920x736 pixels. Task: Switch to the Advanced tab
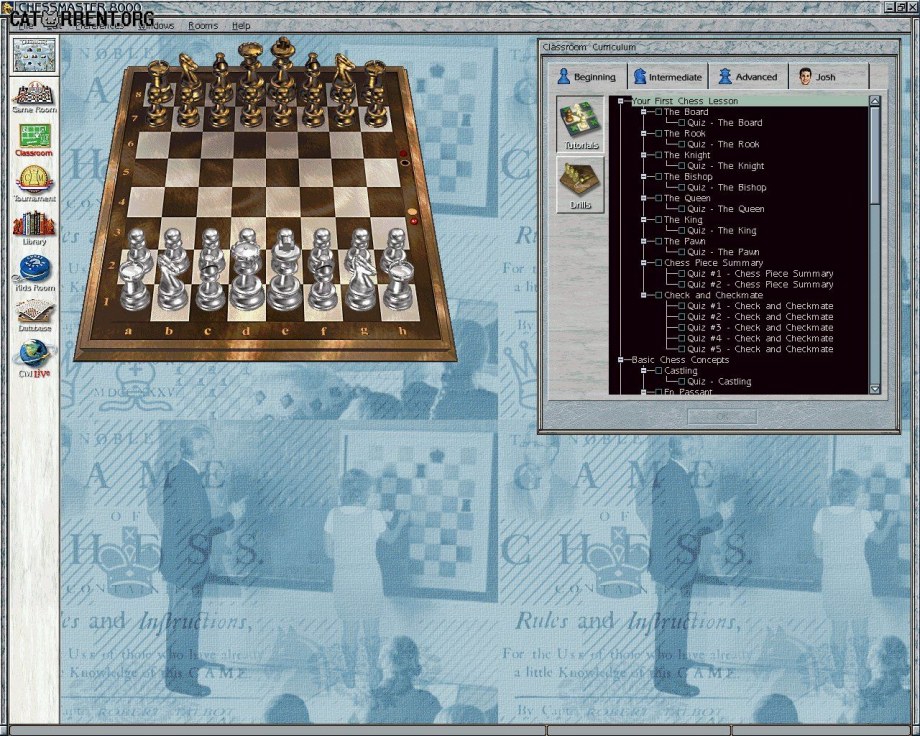[748, 76]
